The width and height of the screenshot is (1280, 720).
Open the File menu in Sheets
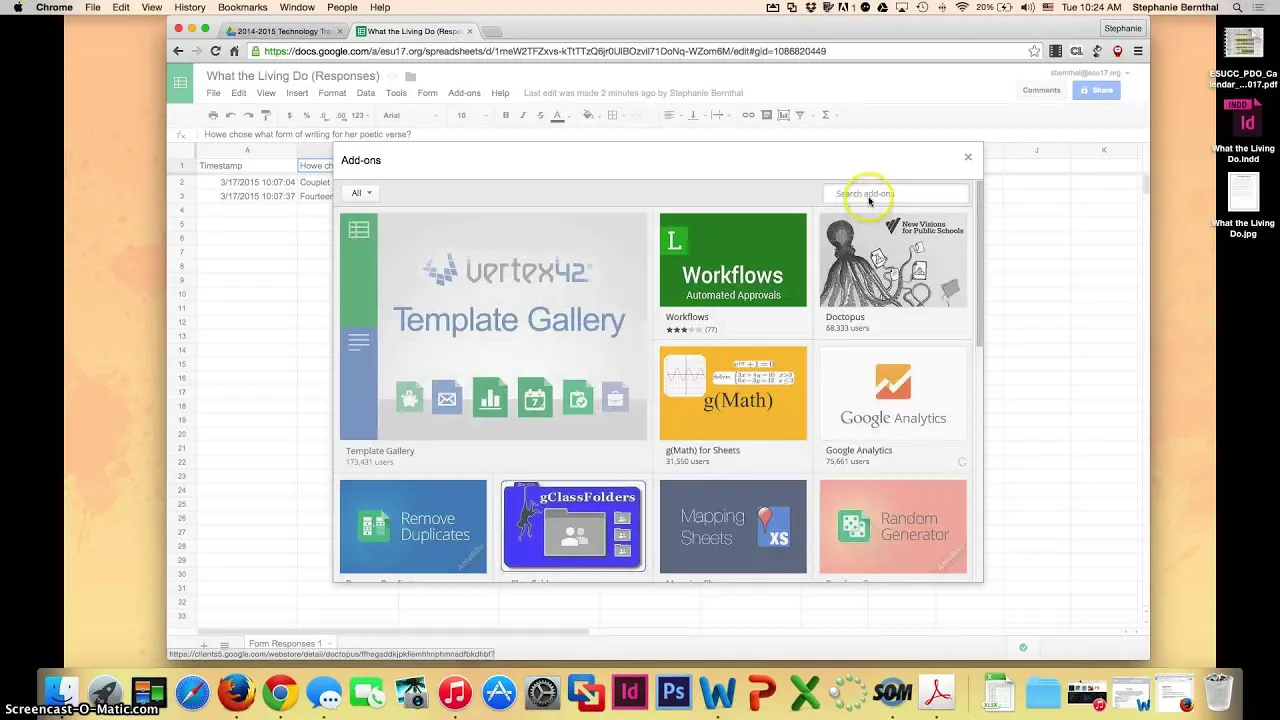click(213, 93)
